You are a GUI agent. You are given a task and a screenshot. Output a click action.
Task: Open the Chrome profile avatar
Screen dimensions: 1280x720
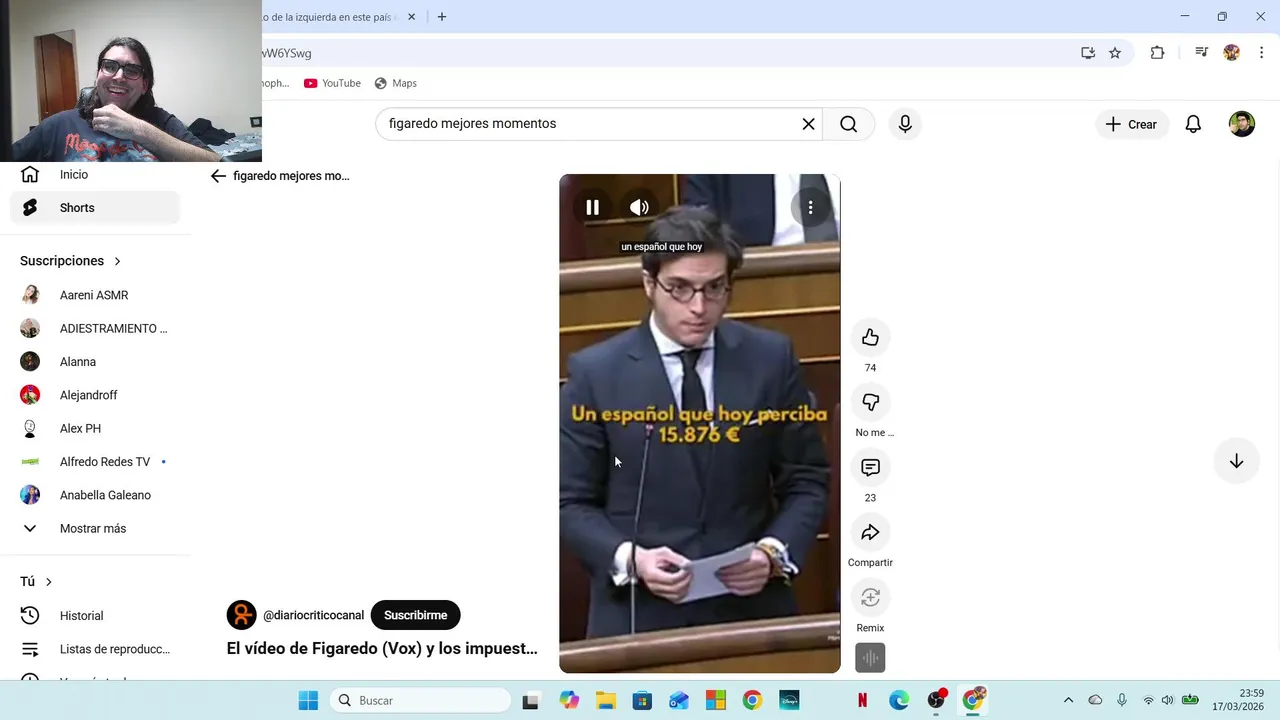pyautogui.click(x=1232, y=53)
